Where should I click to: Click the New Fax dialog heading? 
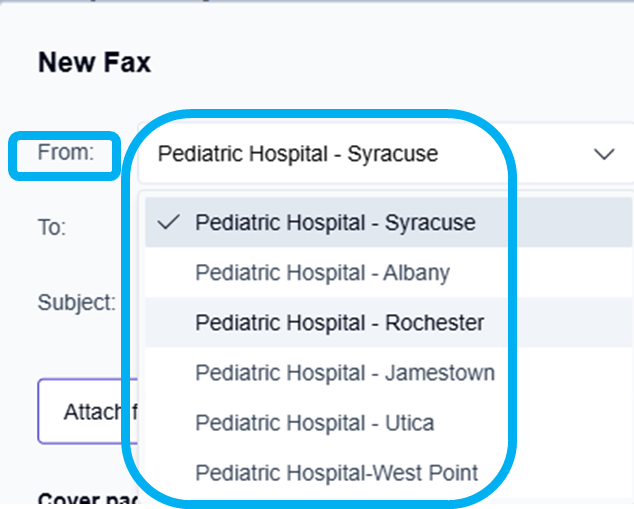click(x=94, y=63)
